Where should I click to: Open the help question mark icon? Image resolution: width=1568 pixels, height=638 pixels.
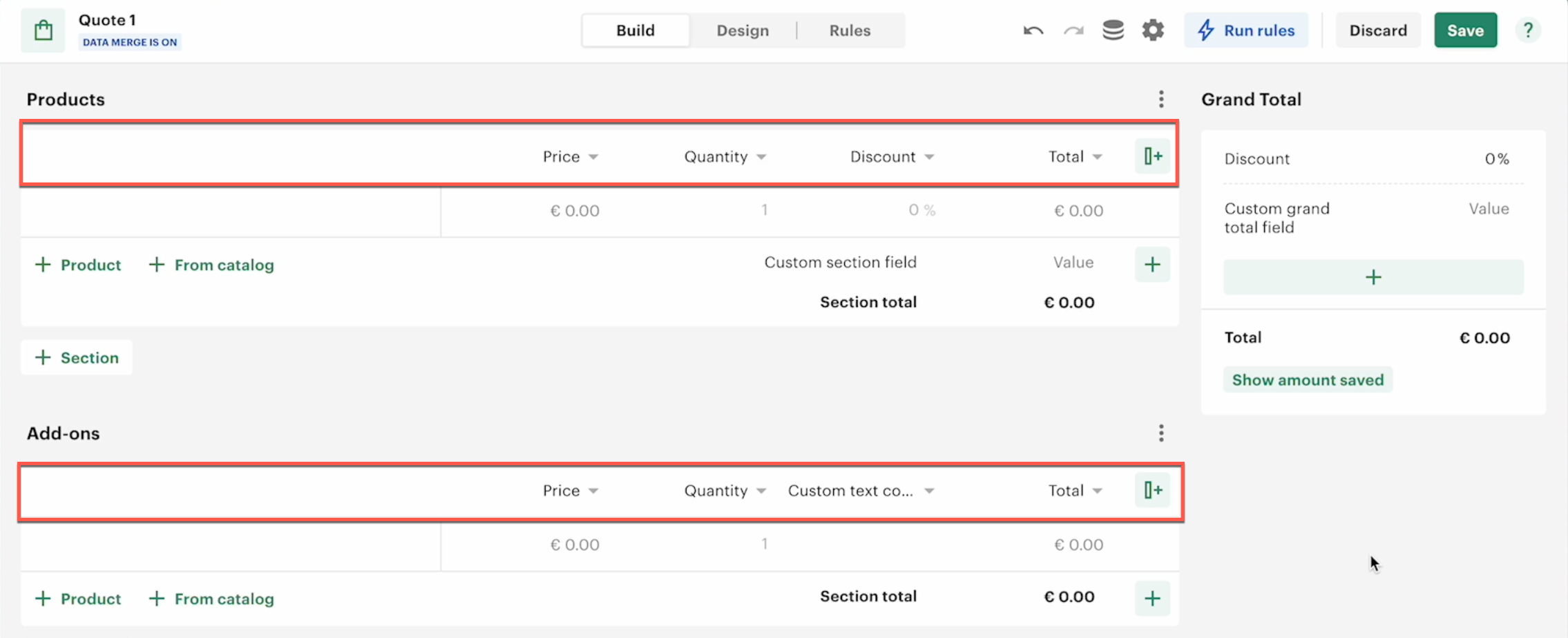(x=1528, y=30)
